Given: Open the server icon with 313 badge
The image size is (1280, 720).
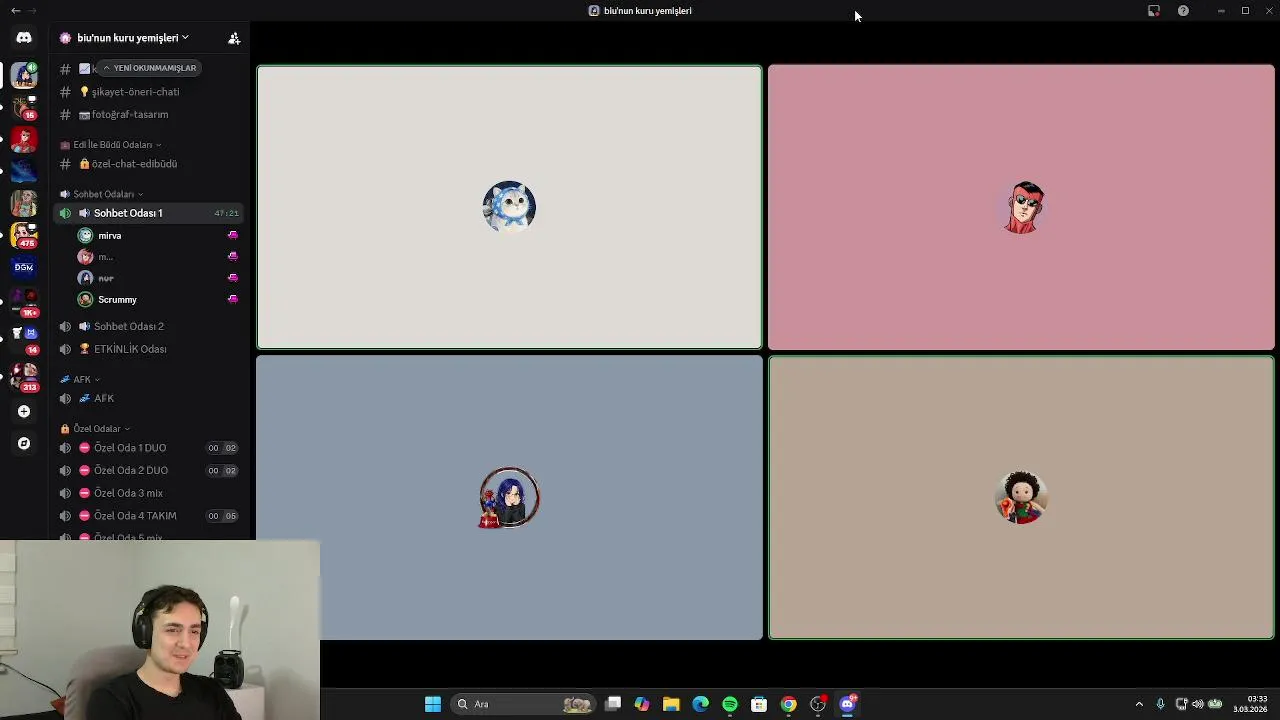Looking at the screenshot, I should 24,379.
